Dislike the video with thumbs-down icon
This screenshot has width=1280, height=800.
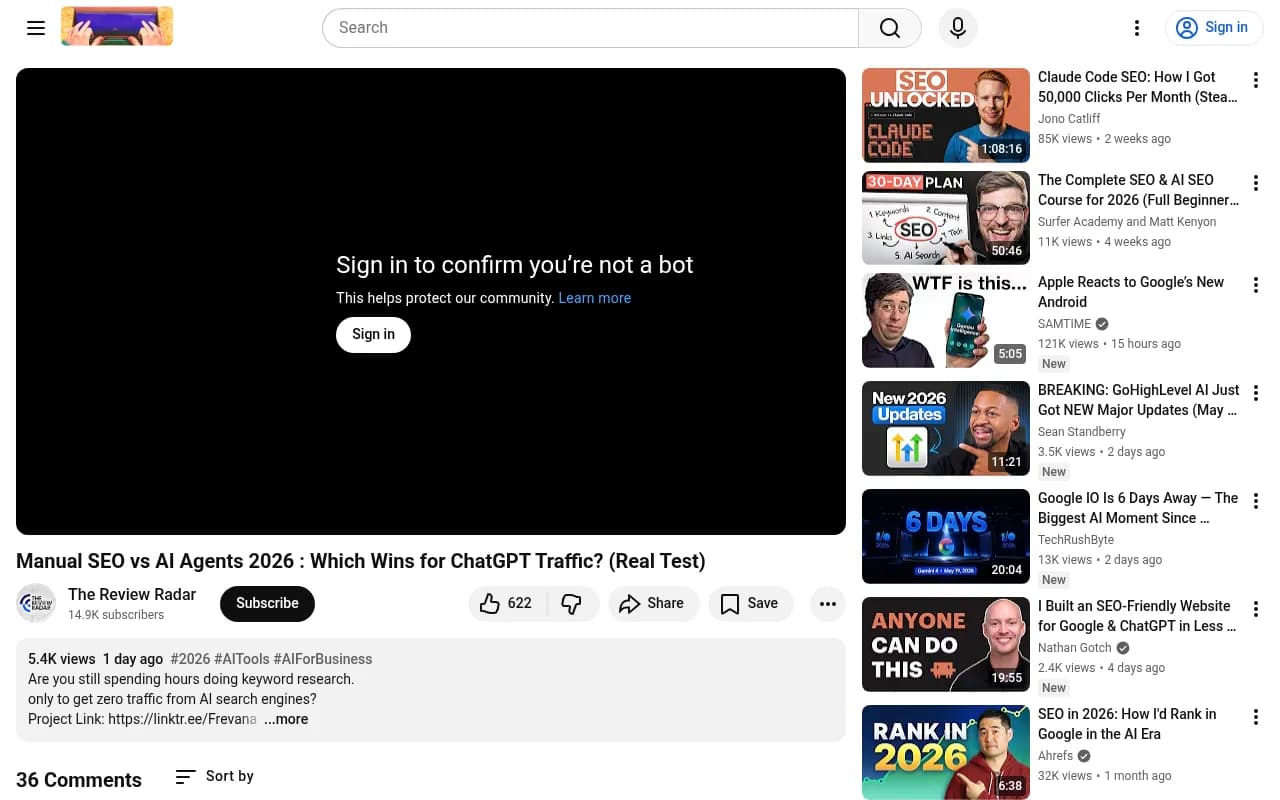tap(572, 603)
